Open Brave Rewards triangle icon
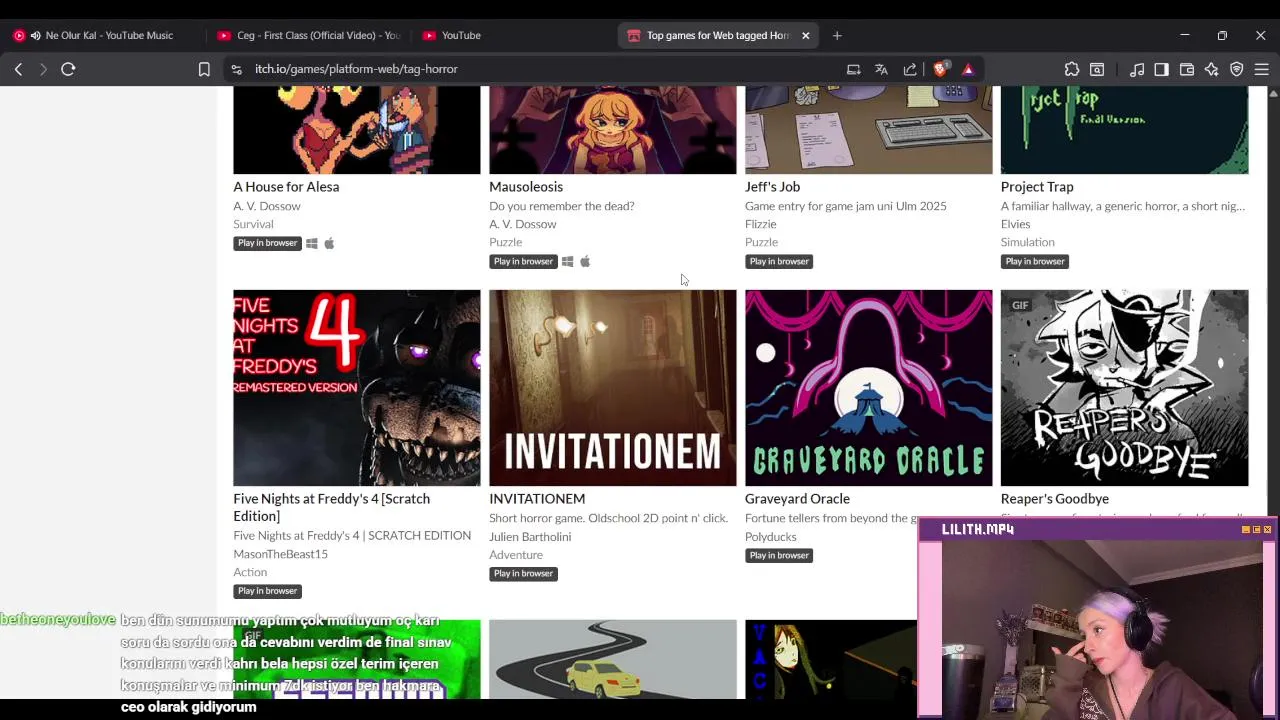This screenshot has width=1280, height=720. point(968,69)
